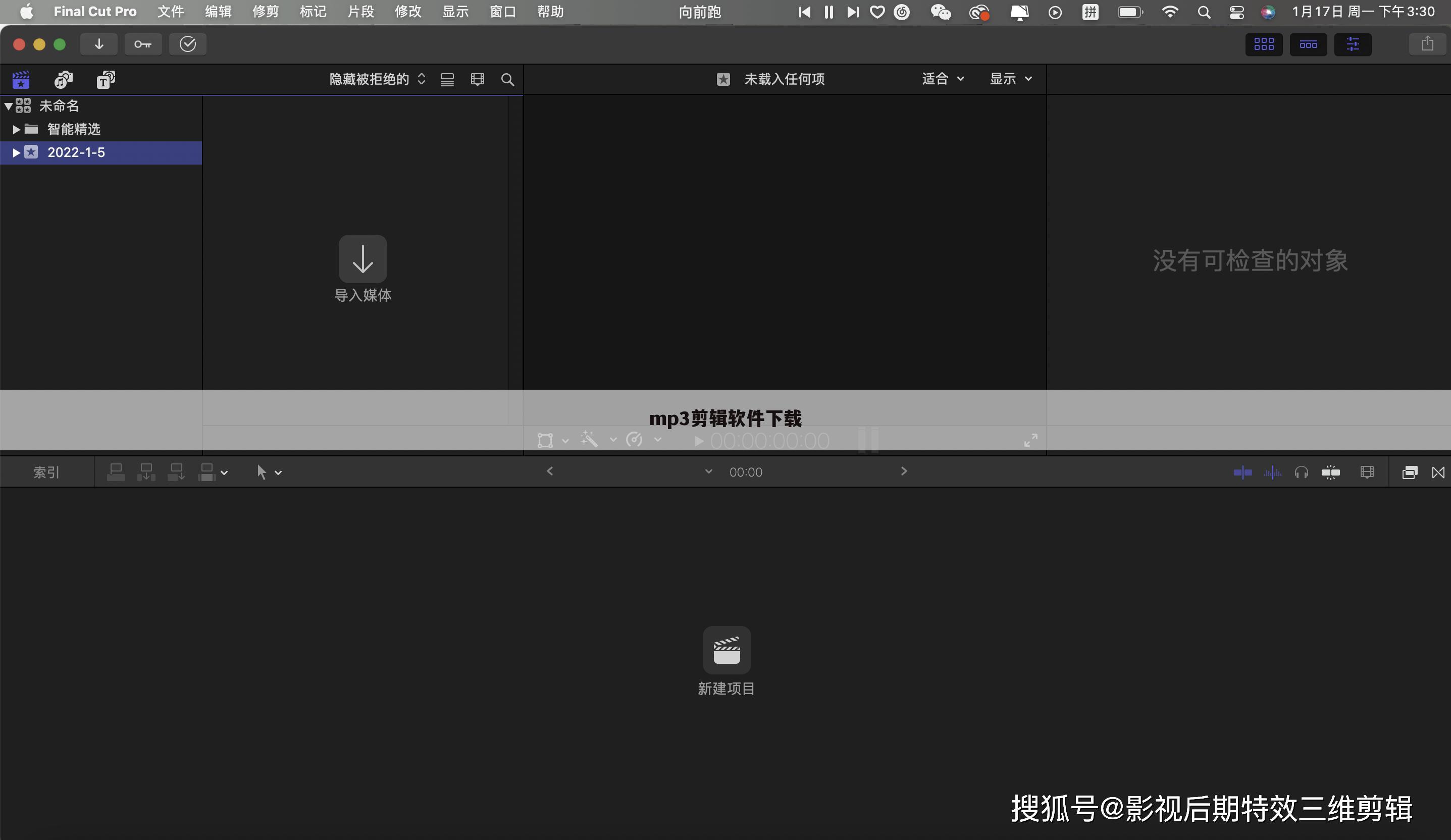Show the transitions browser icon
The width and height of the screenshot is (1451, 840).
point(1438,472)
